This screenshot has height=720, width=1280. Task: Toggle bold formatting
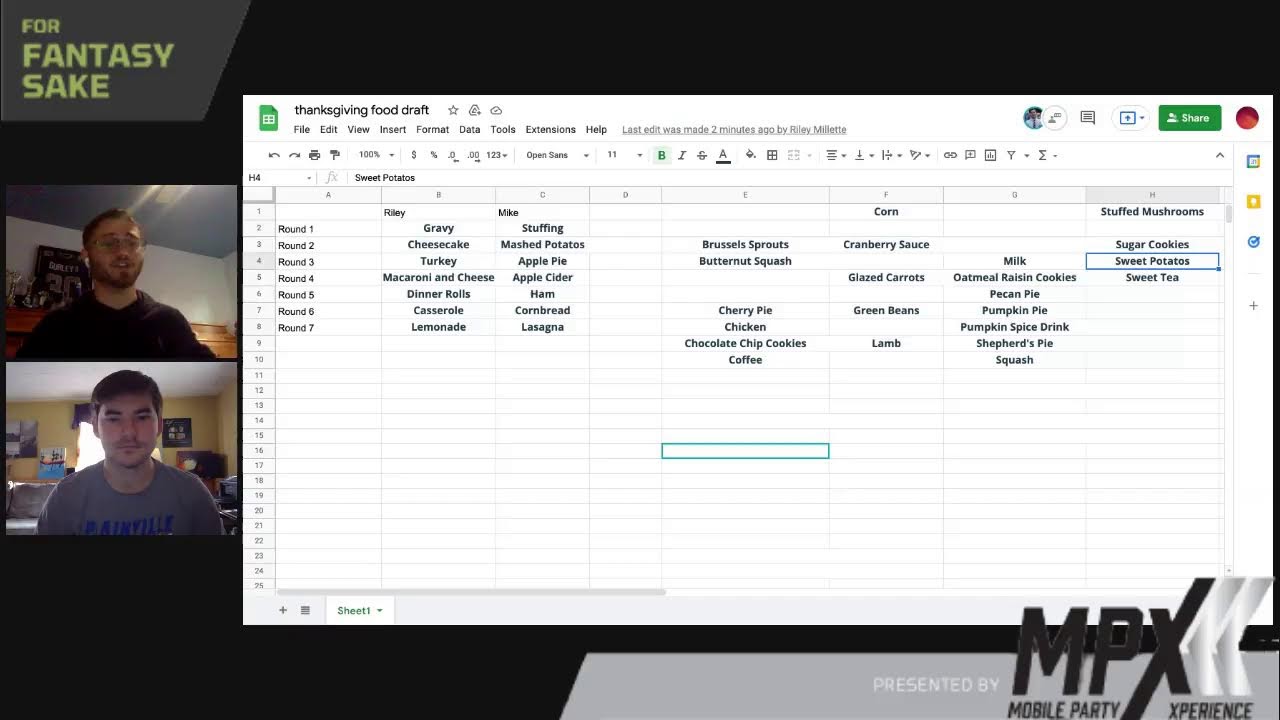661,155
